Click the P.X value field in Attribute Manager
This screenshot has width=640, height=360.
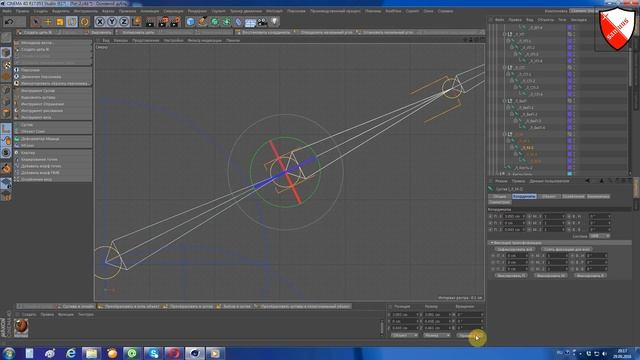pos(514,216)
